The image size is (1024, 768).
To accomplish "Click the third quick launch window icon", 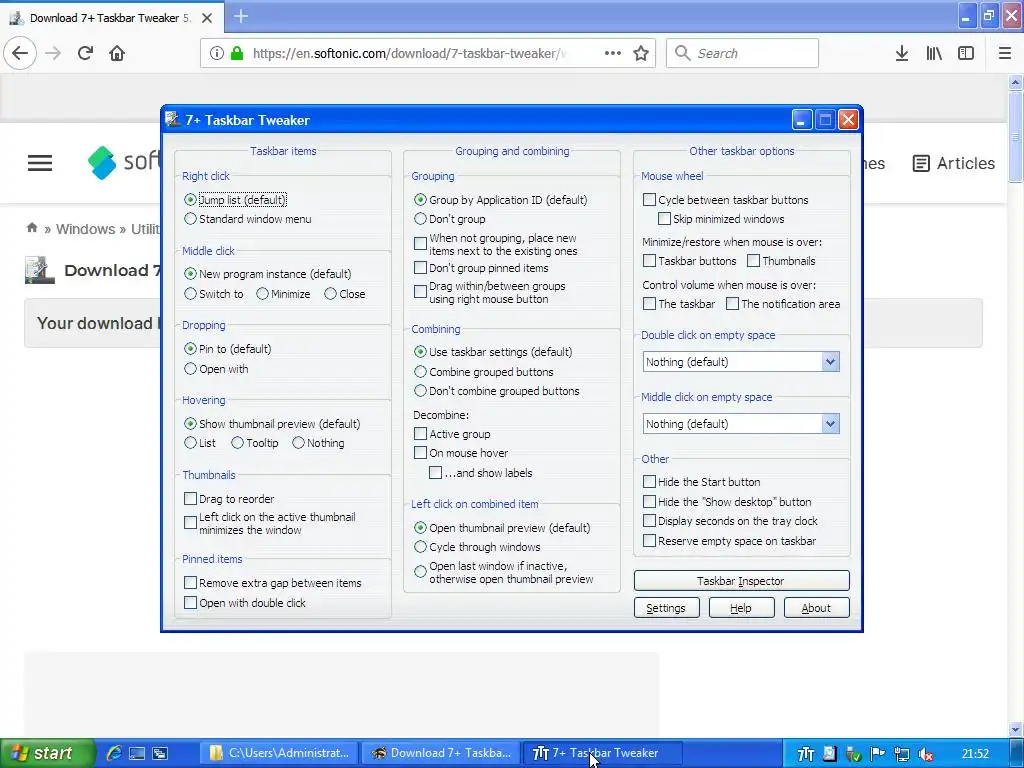I will pyautogui.click(x=160, y=754).
